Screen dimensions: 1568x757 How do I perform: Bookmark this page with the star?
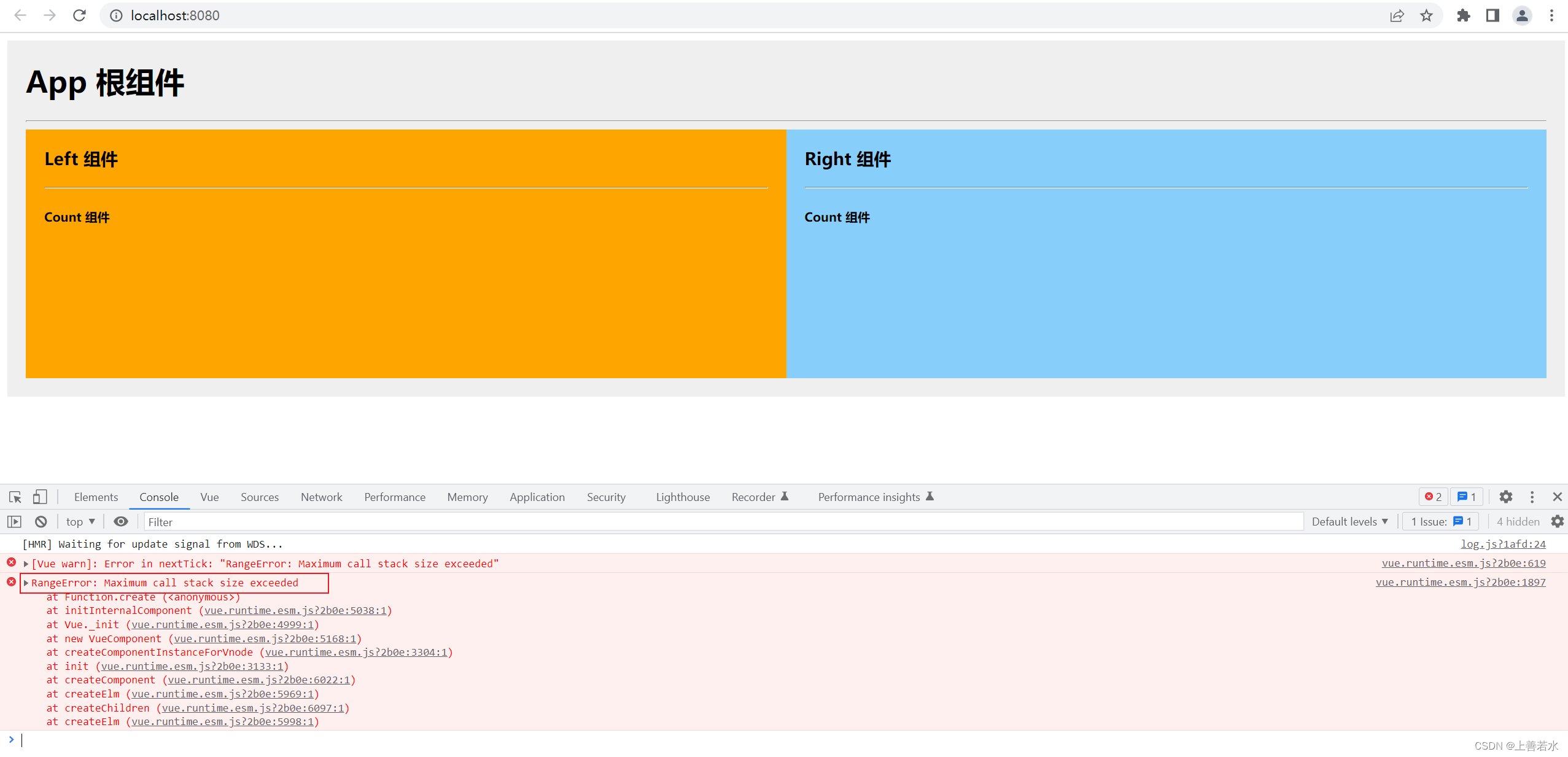[1426, 15]
